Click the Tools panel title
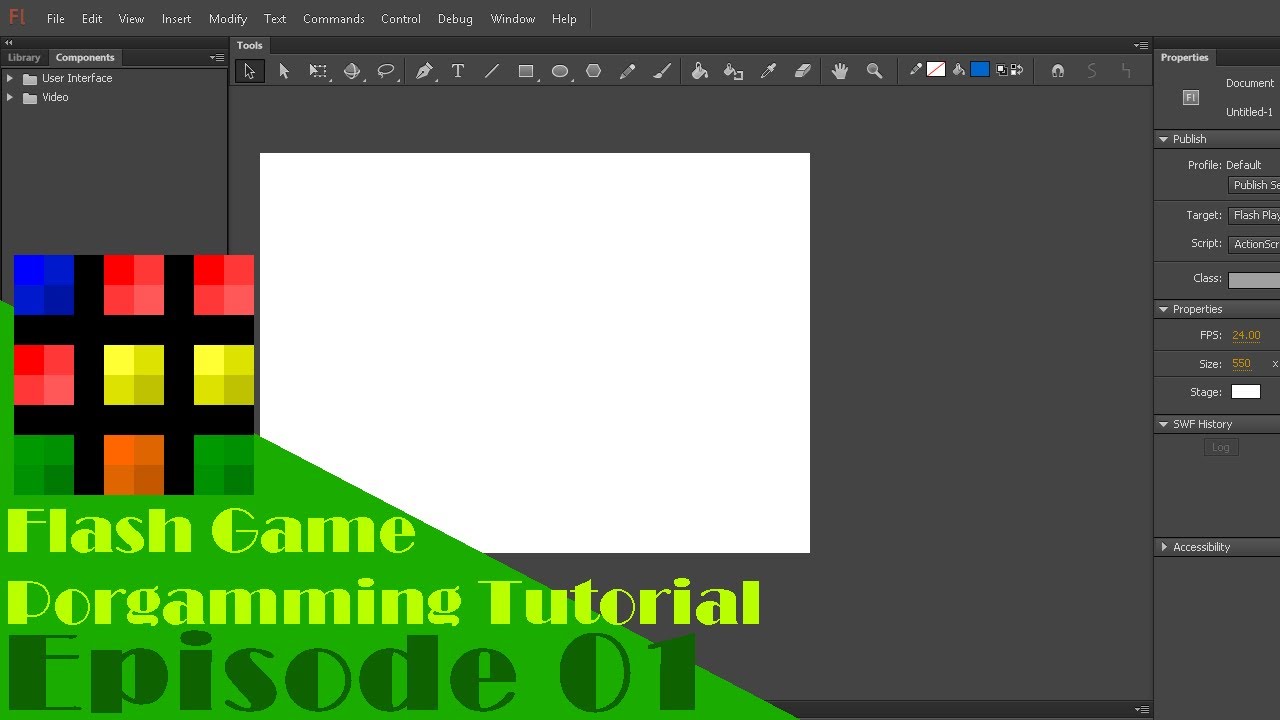This screenshot has height=720, width=1280. point(250,45)
